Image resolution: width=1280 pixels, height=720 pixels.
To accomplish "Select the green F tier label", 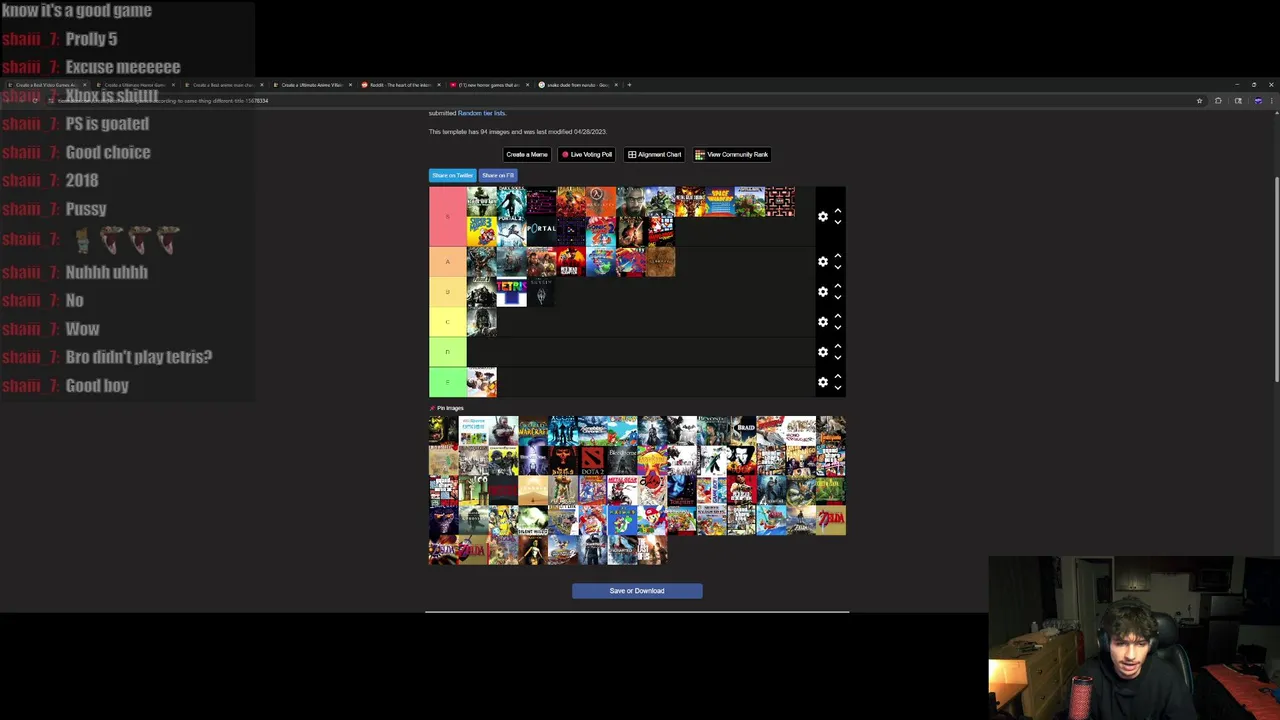I will pos(448,382).
